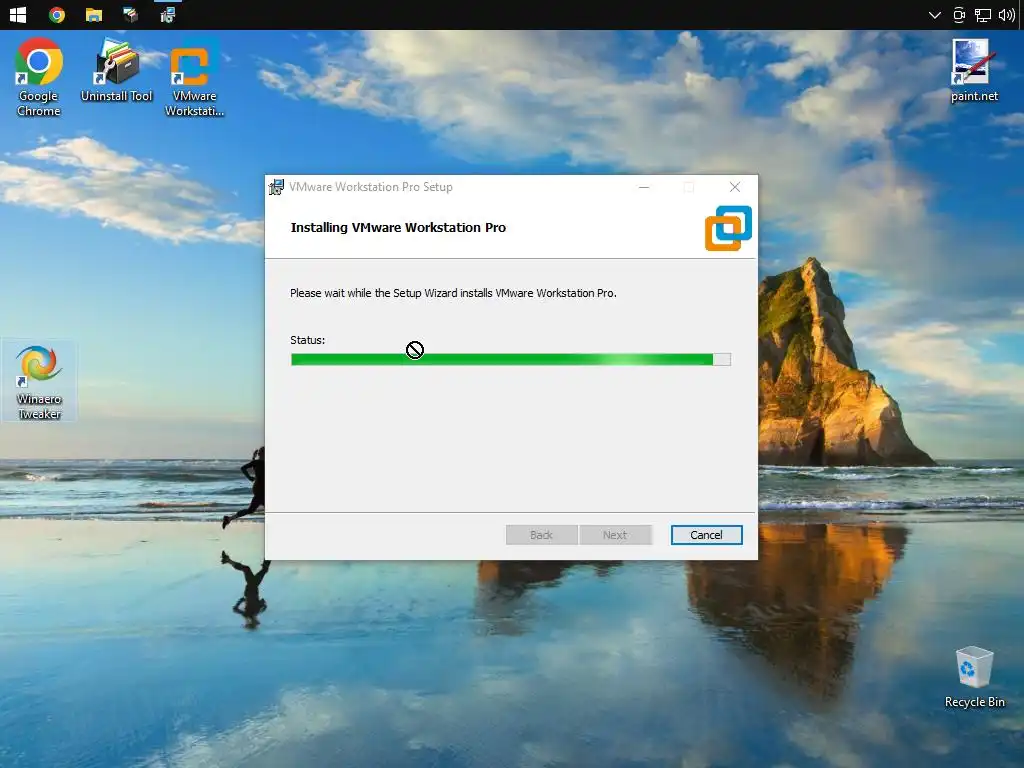Image resolution: width=1024 pixels, height=768 pixels.
Task: Open Uninstall Tool taskbar icon
Action: coord(131,14)
